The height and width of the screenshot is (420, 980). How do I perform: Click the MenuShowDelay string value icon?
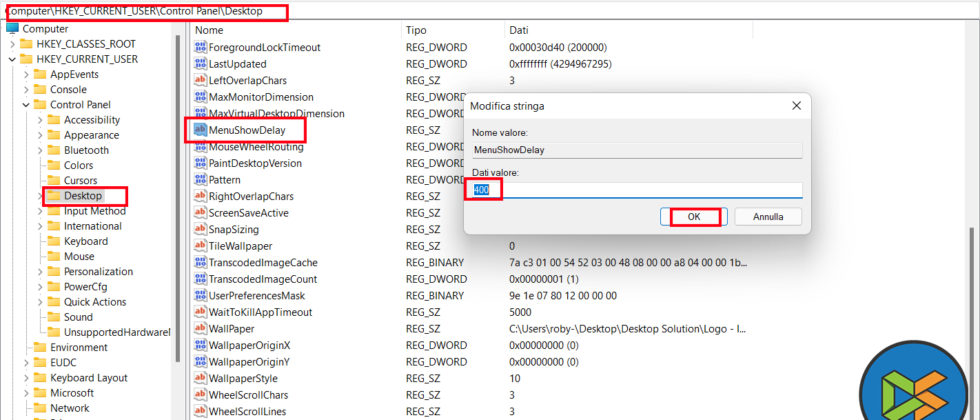point(200,130)
